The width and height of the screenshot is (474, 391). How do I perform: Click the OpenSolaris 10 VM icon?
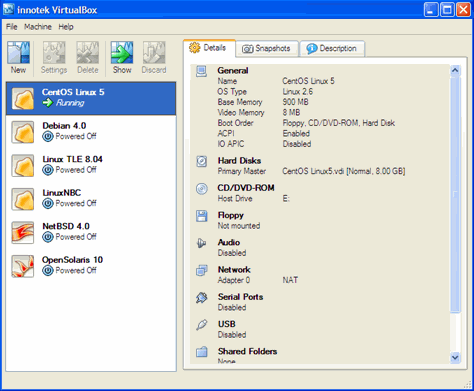click(x=23, y=266)
